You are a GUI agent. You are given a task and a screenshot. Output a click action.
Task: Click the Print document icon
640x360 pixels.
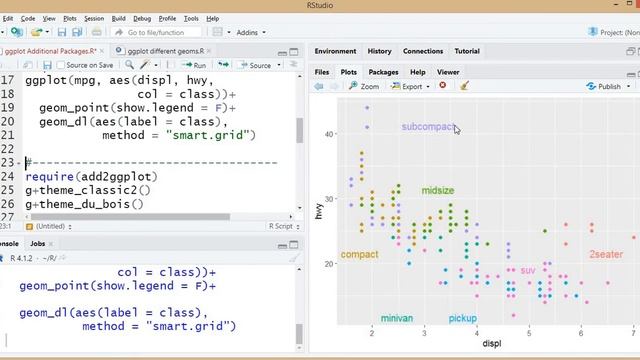pyautogui.click(x=97, y=32)
